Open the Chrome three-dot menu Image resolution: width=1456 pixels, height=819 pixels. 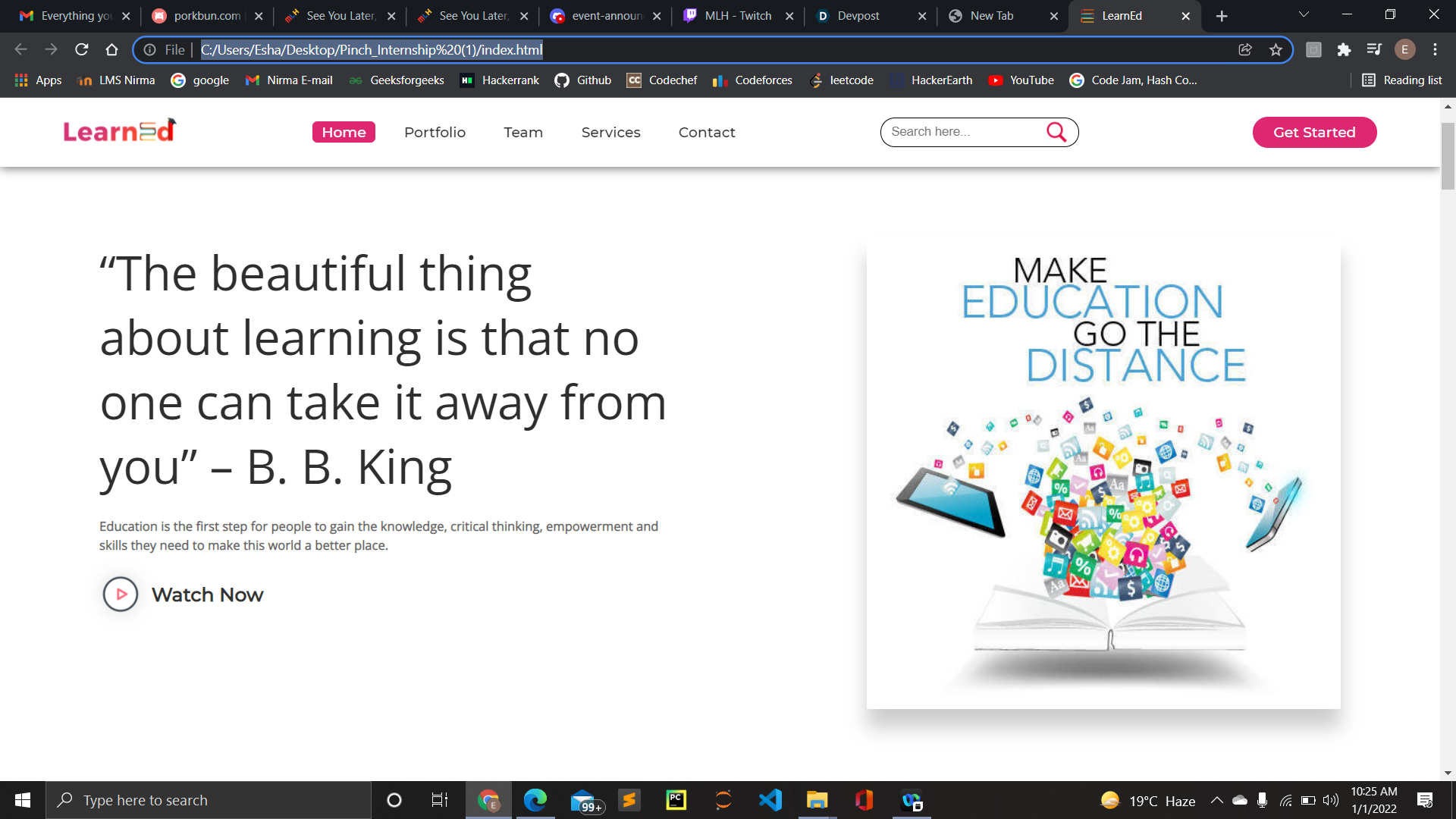coord(1435,50)
